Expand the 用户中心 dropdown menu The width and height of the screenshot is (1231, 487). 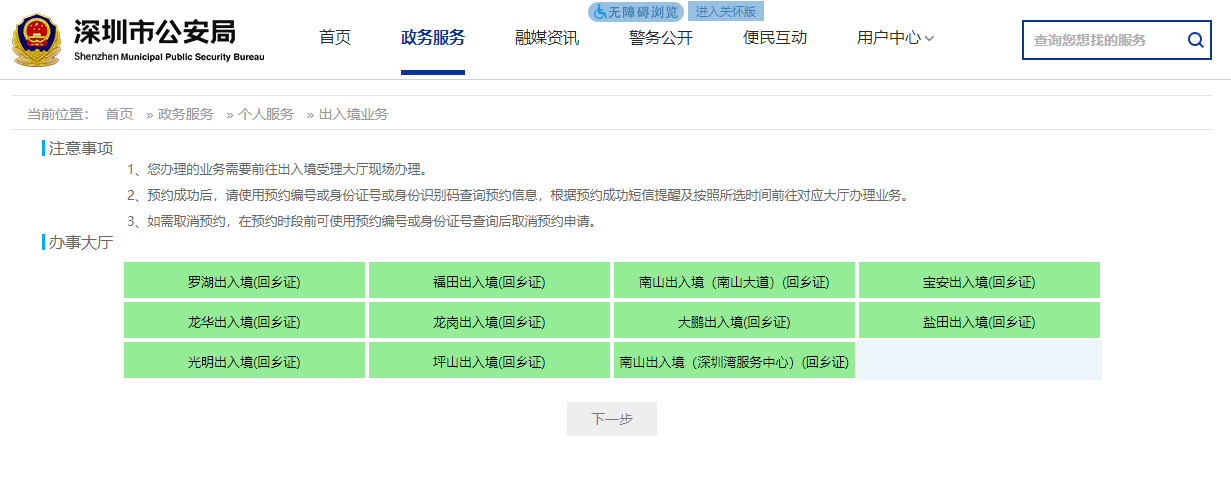click(895, 38)
